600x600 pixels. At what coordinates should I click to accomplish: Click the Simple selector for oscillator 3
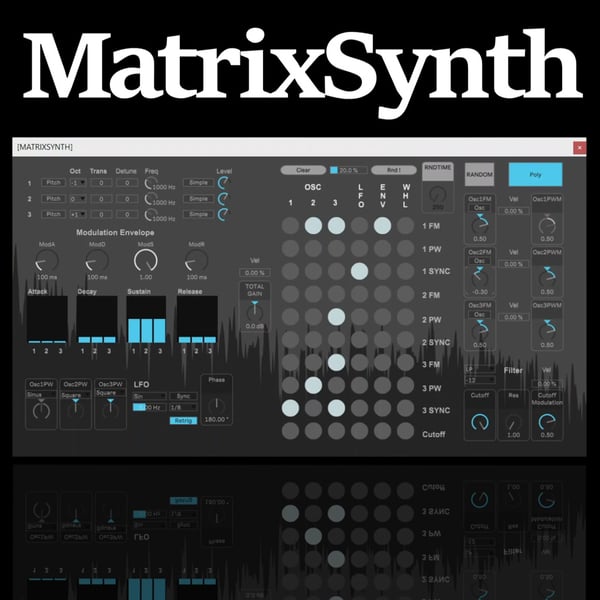(198, 214)
